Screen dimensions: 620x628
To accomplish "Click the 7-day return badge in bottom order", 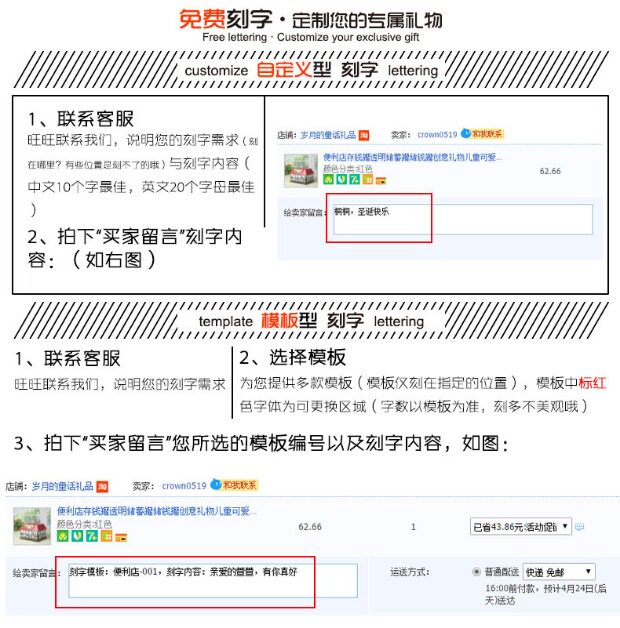I will [92, 536].
